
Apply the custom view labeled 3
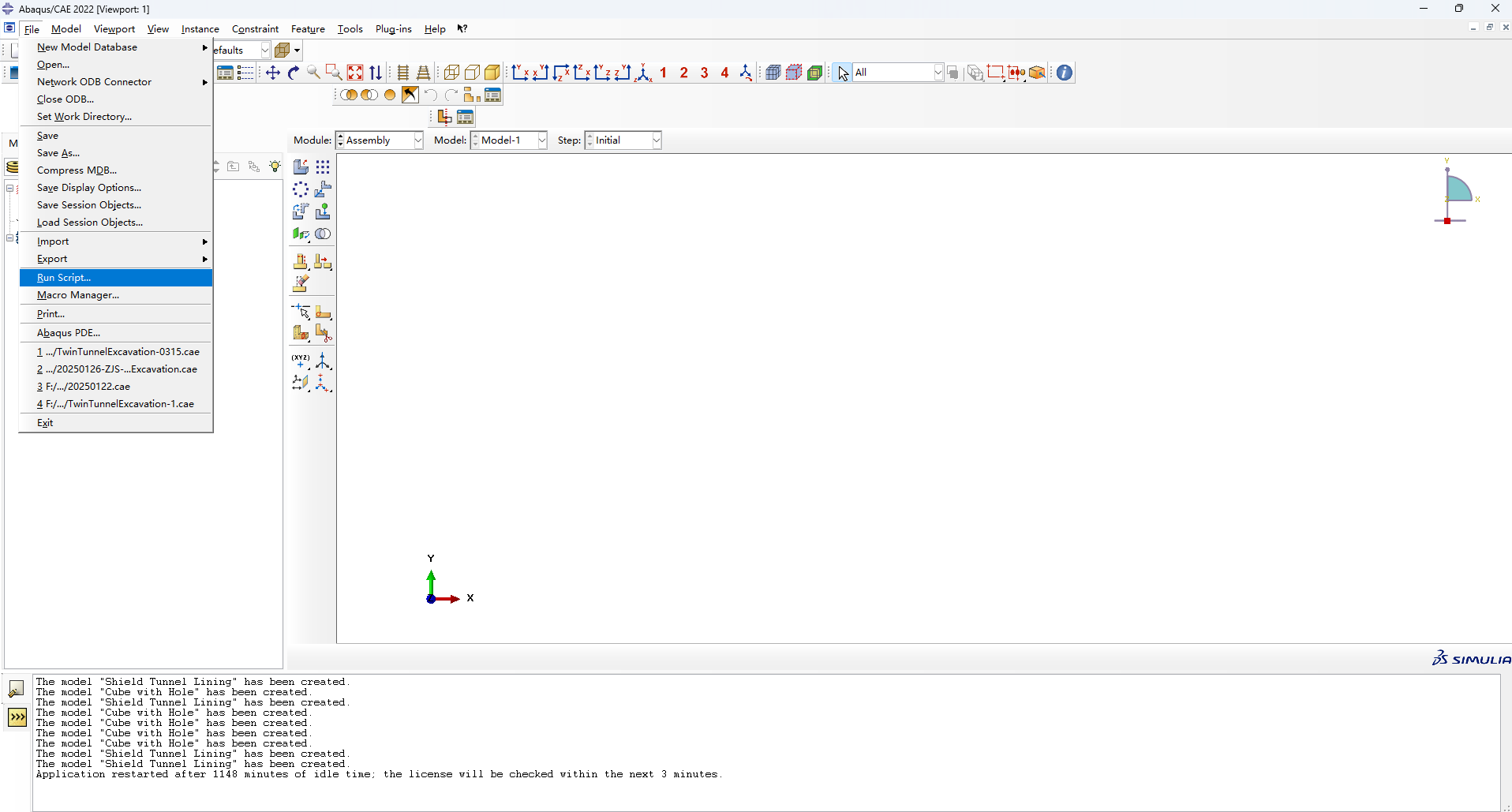[x=705, y=73]
